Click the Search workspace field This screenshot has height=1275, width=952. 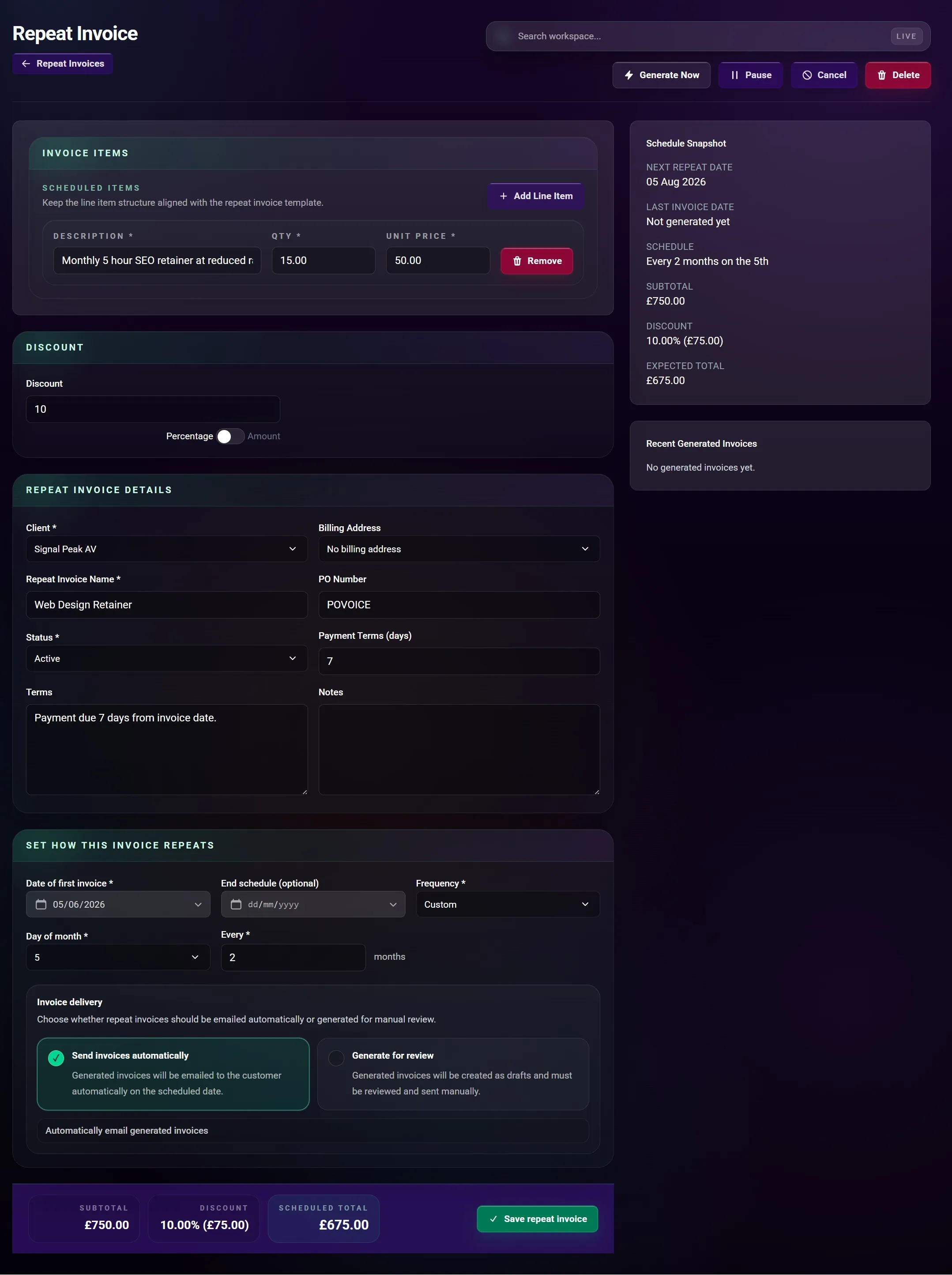(707, 36)
